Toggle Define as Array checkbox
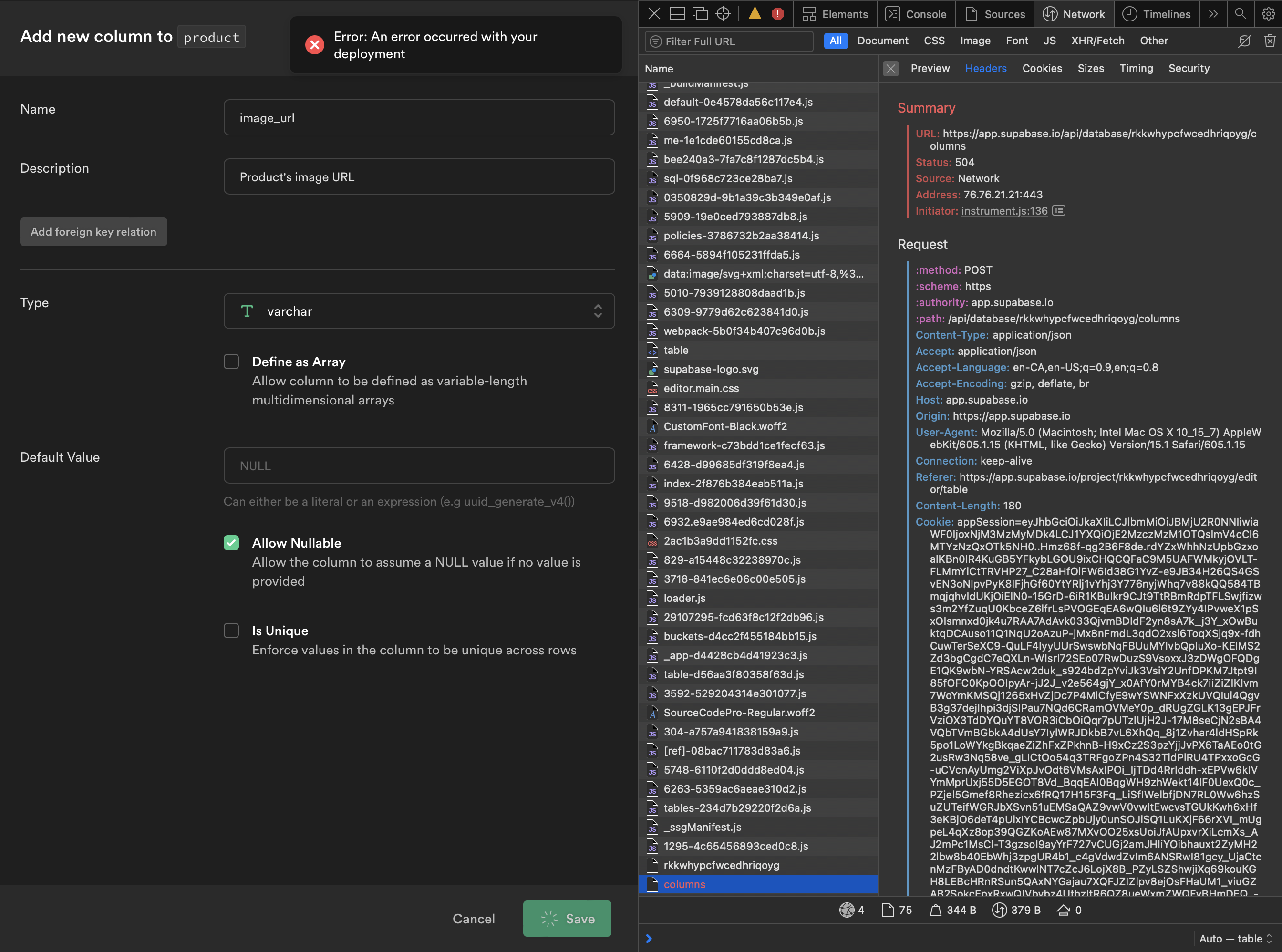 (x=231, y=362)
